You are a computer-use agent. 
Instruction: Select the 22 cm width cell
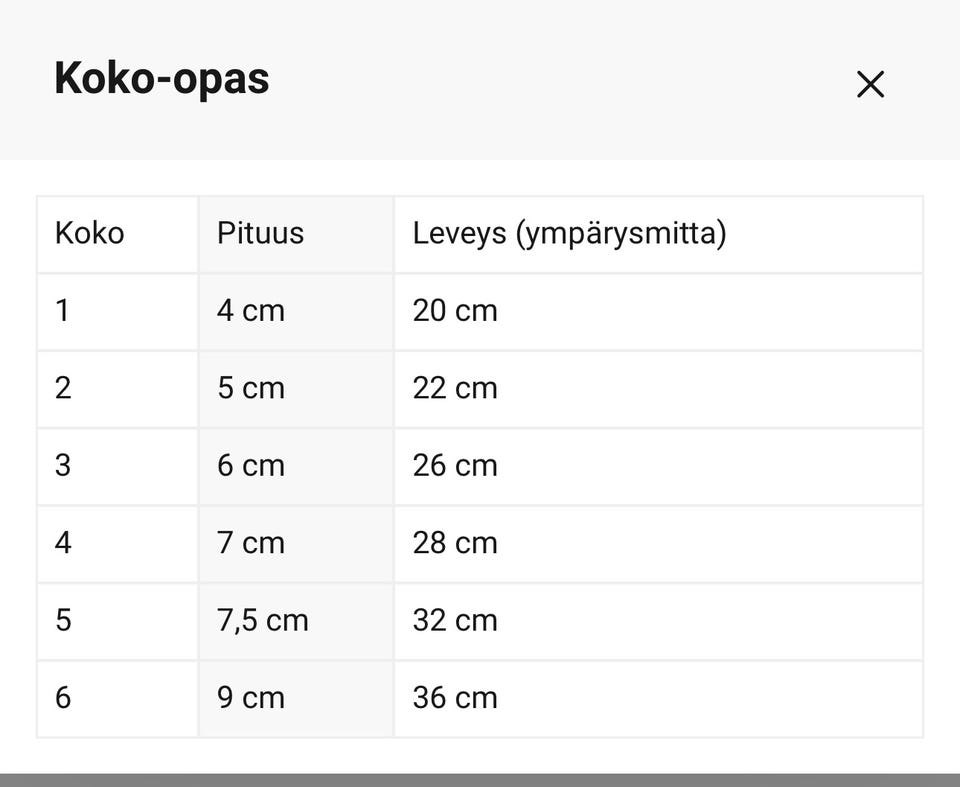point(658,390)
